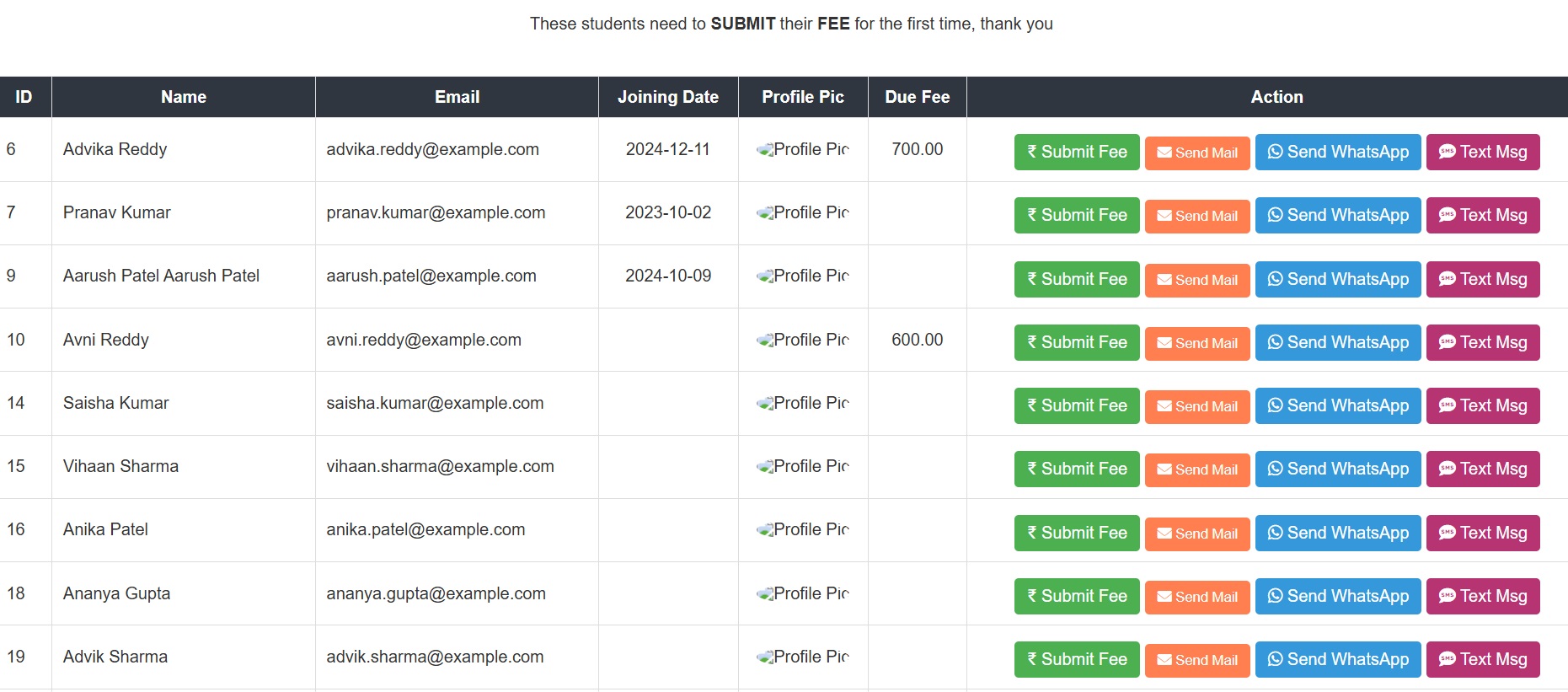Submit fee for Vihaan Sharma

coord(1077,469)
